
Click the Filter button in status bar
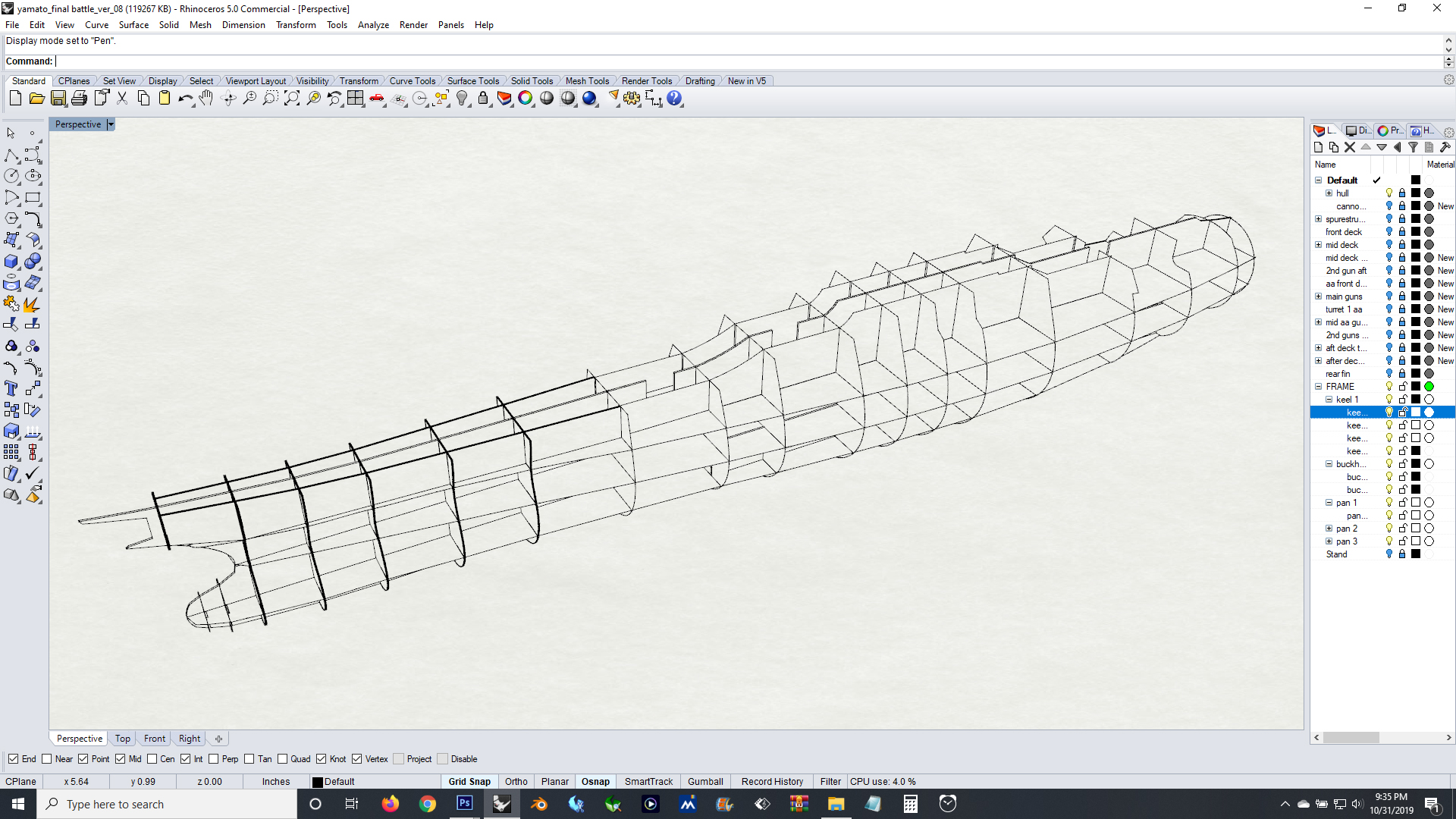point(830,782)
